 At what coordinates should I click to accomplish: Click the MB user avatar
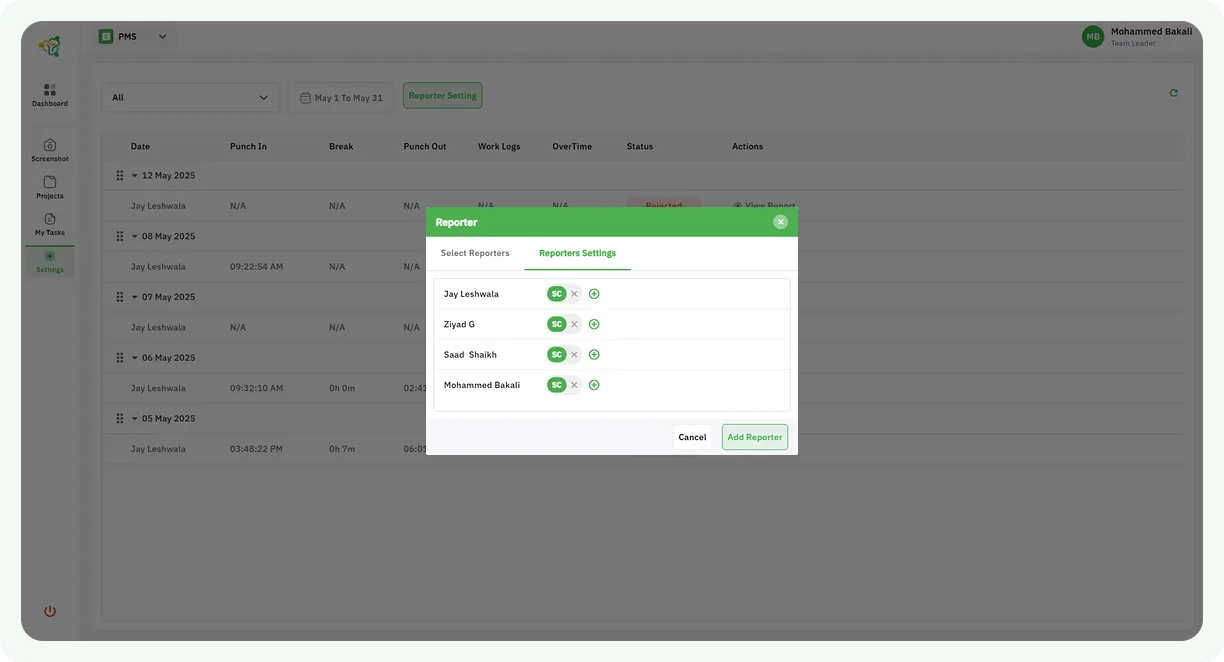1093,37
